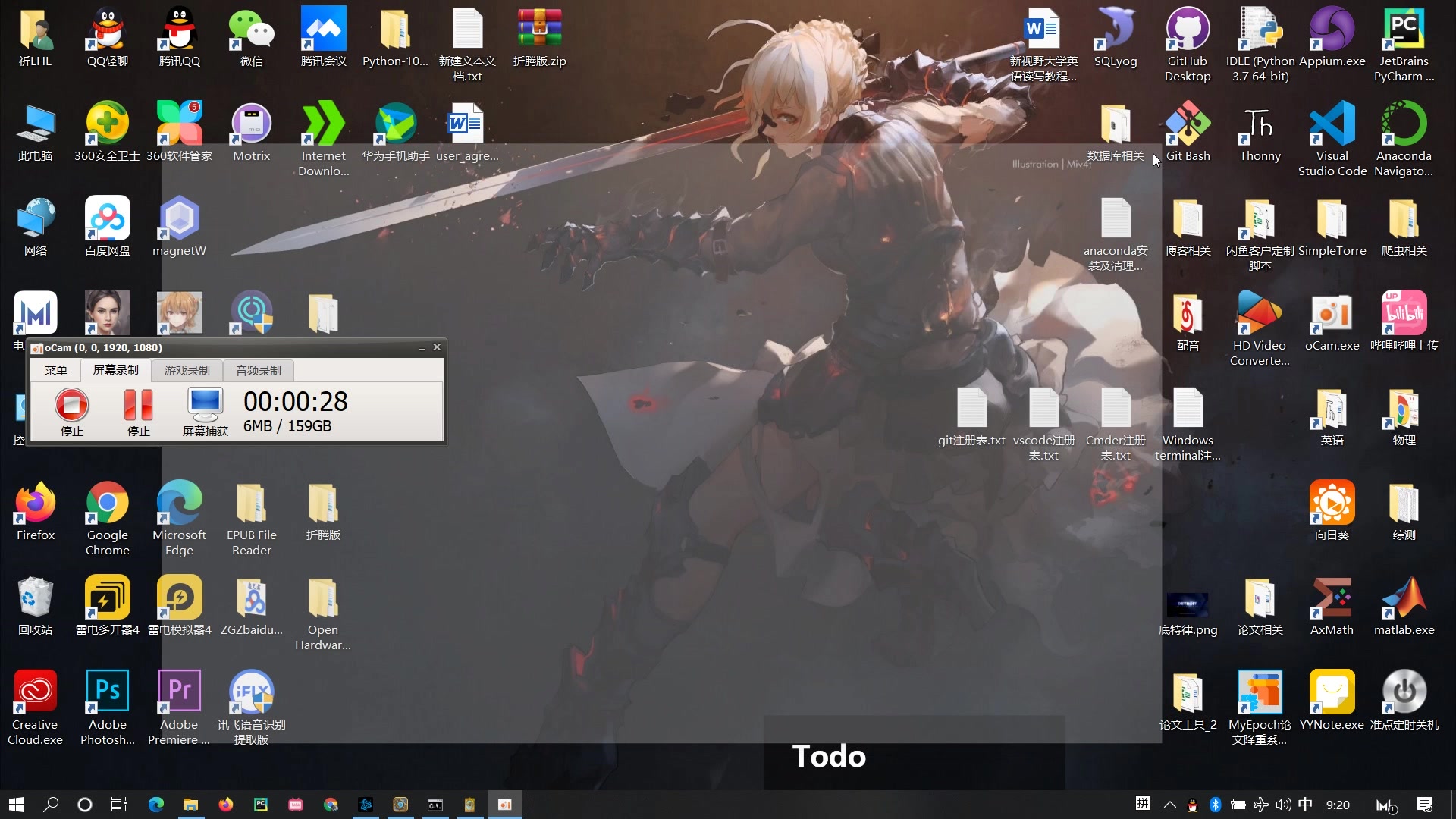
Task: Click the Google Chrome desktop shortcut
Action: (x=107, y=504)
